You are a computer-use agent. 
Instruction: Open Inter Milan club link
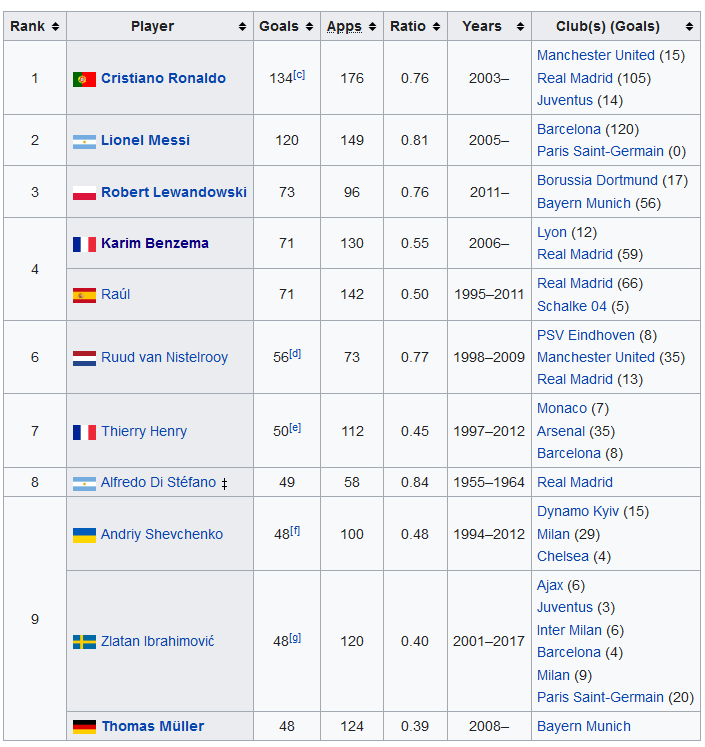[x=569, y=630]
